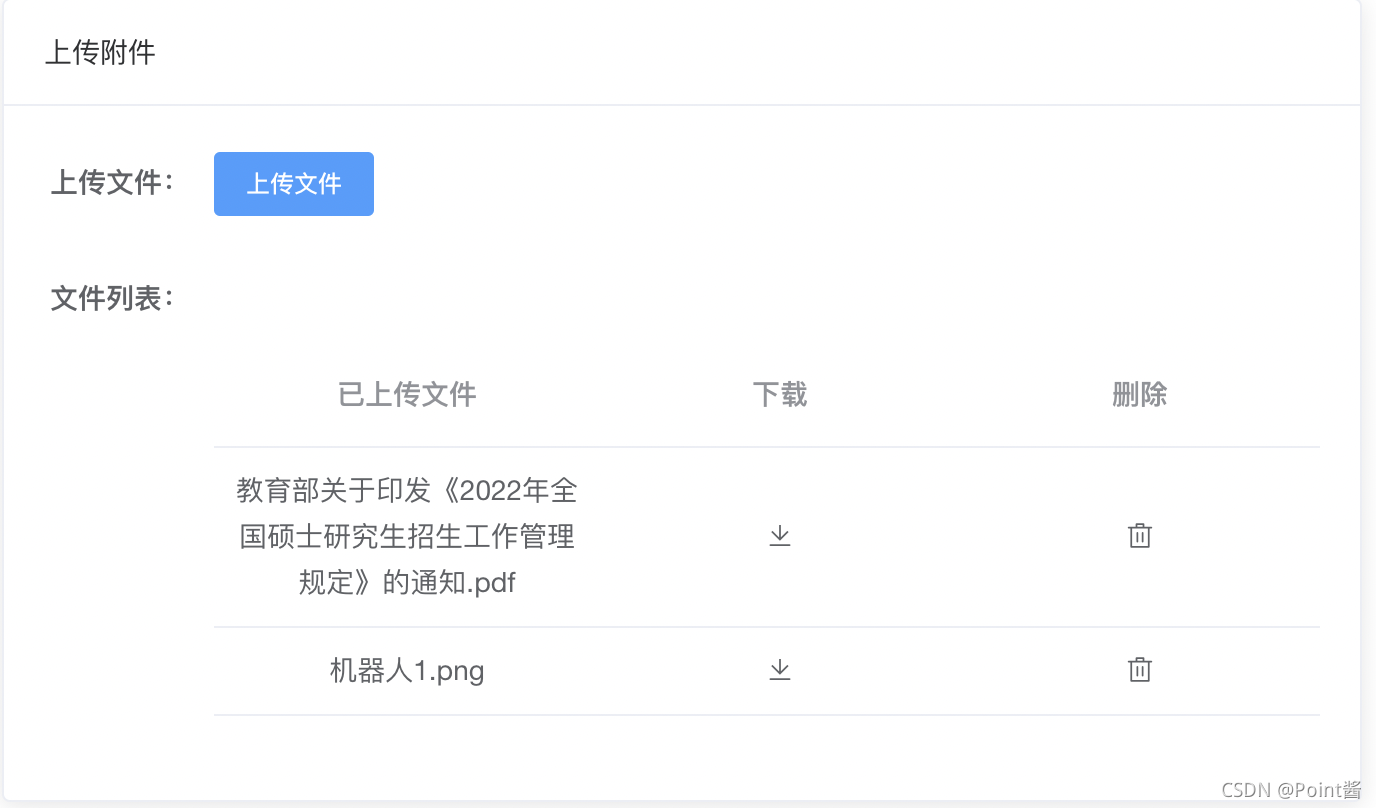Click the trash can icon under 删除 column

coord(1139,536)
